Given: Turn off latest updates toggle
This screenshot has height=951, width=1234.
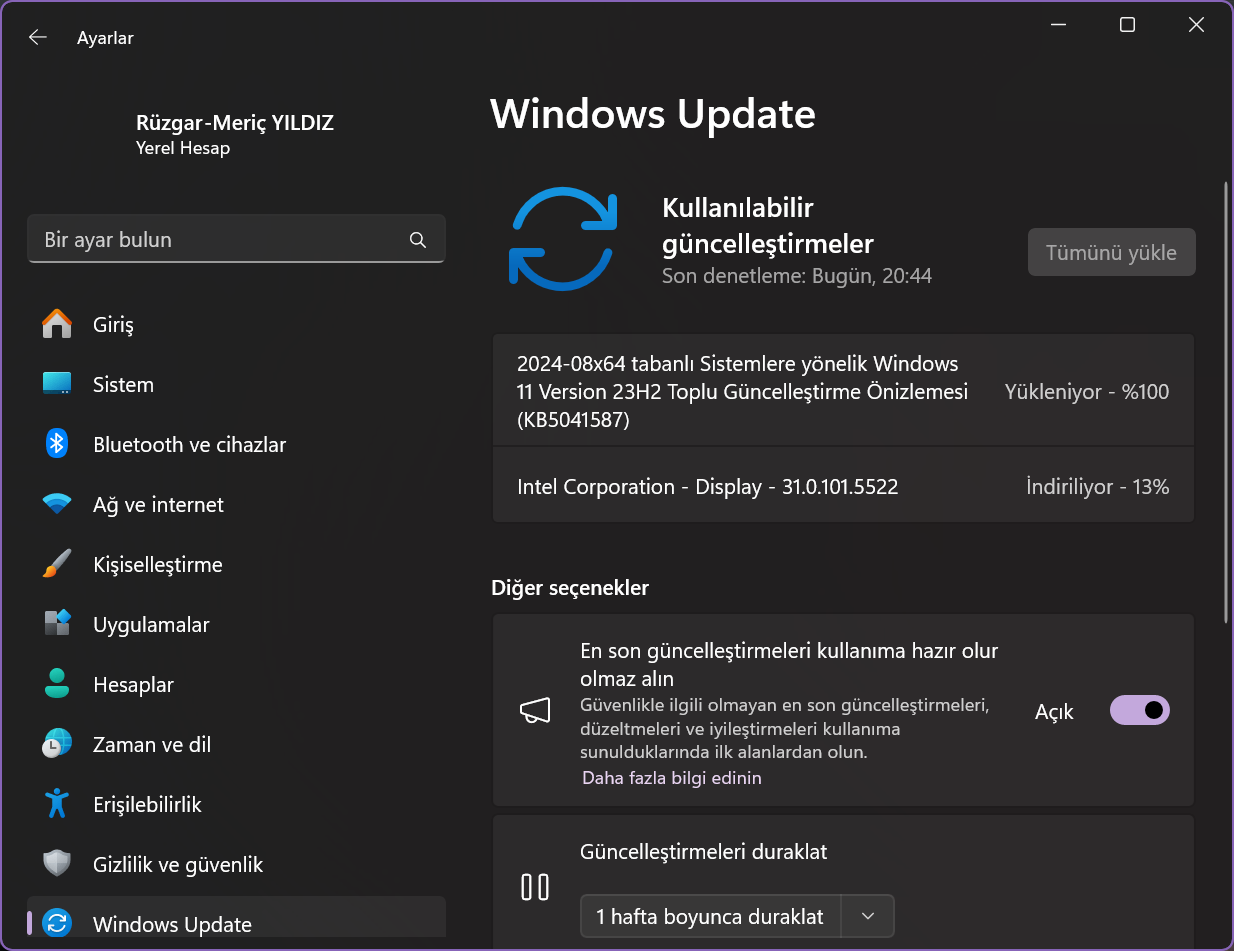Looking at the screenshot, I should pyautogui.click(x=1140, y=710).
